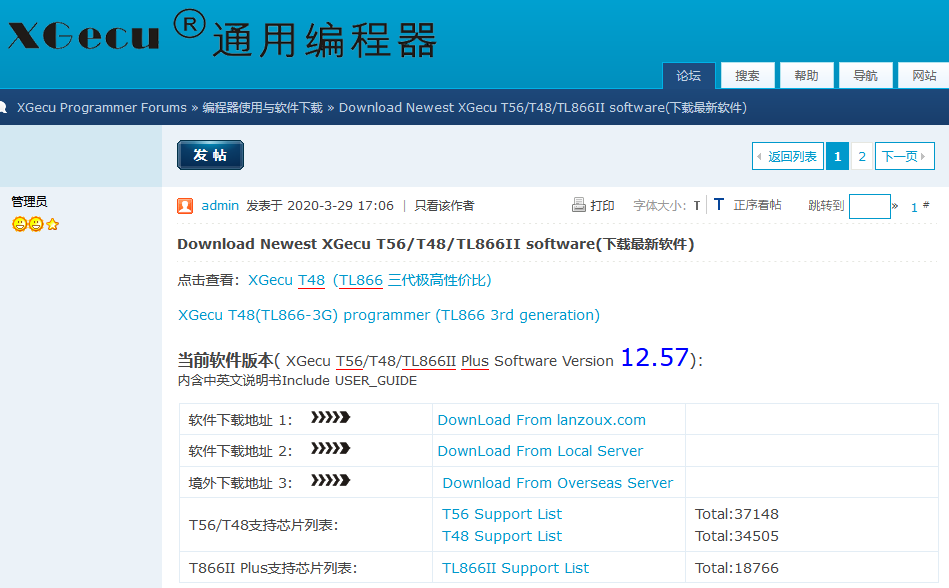Click Download From Overseas Server

(x=557, y=483)
